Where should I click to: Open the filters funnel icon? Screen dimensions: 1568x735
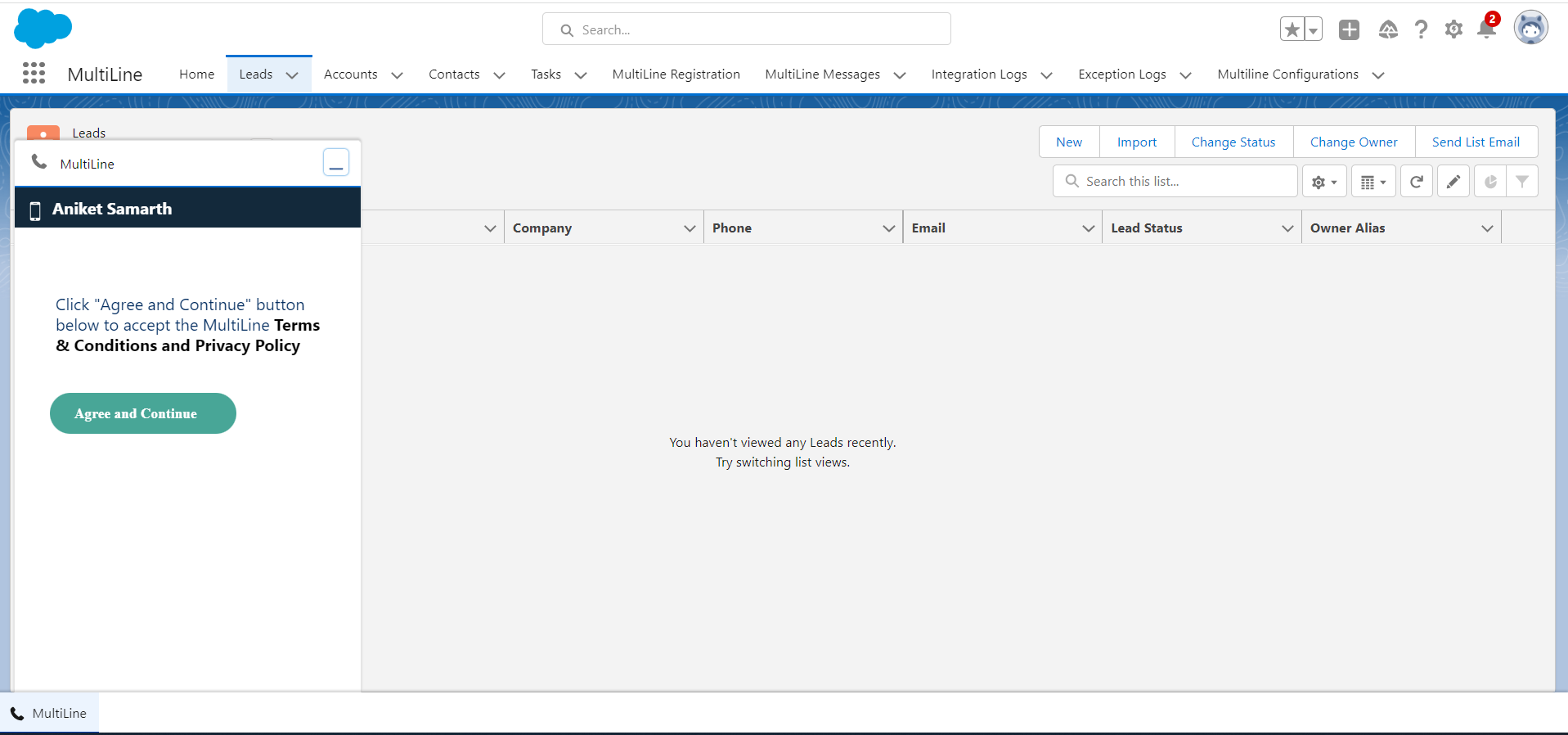[x=1522, y=182]
